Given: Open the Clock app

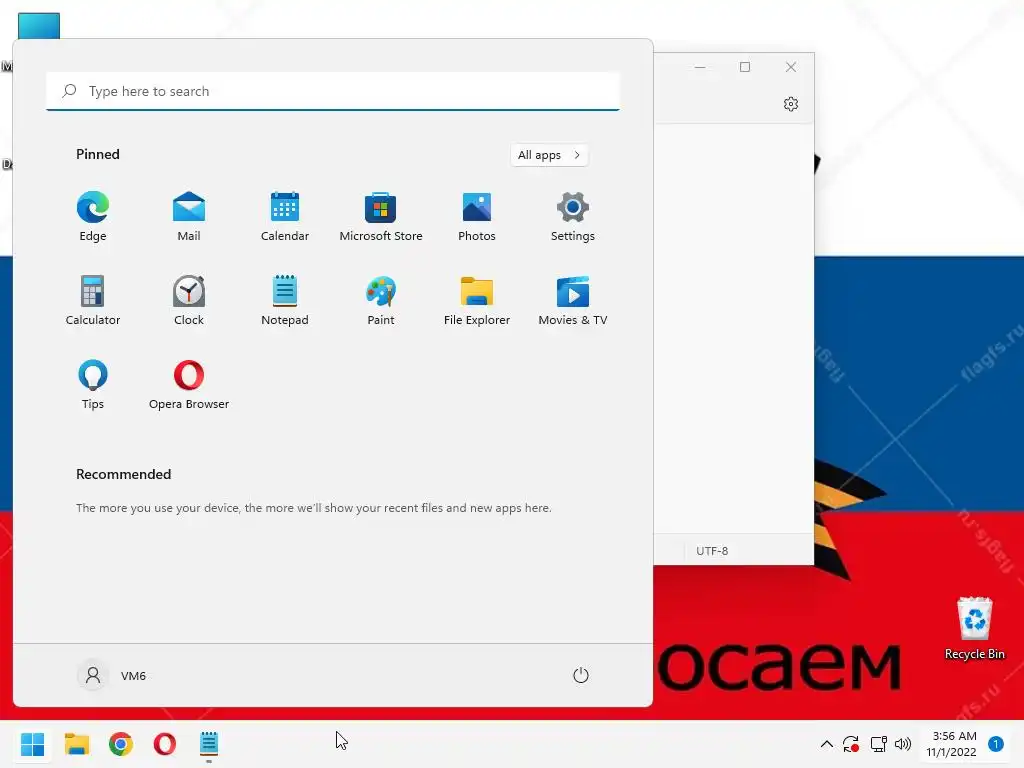Looking at the screenshot, I should pyautogui.click(x=189, y=300).
